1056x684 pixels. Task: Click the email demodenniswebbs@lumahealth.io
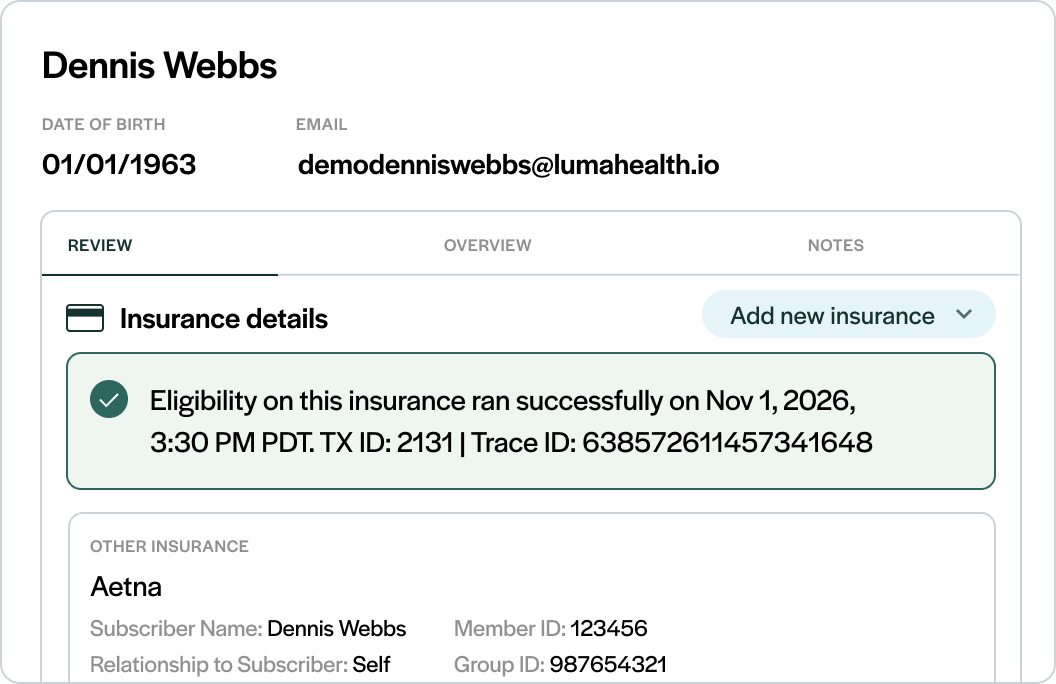508,164
